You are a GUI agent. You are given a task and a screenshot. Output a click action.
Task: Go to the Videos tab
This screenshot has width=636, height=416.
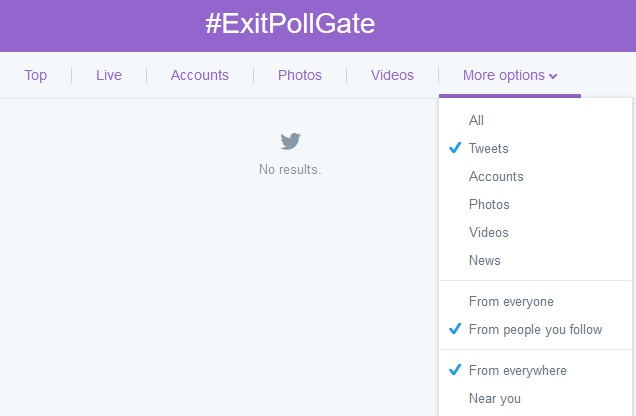(392, 75)
